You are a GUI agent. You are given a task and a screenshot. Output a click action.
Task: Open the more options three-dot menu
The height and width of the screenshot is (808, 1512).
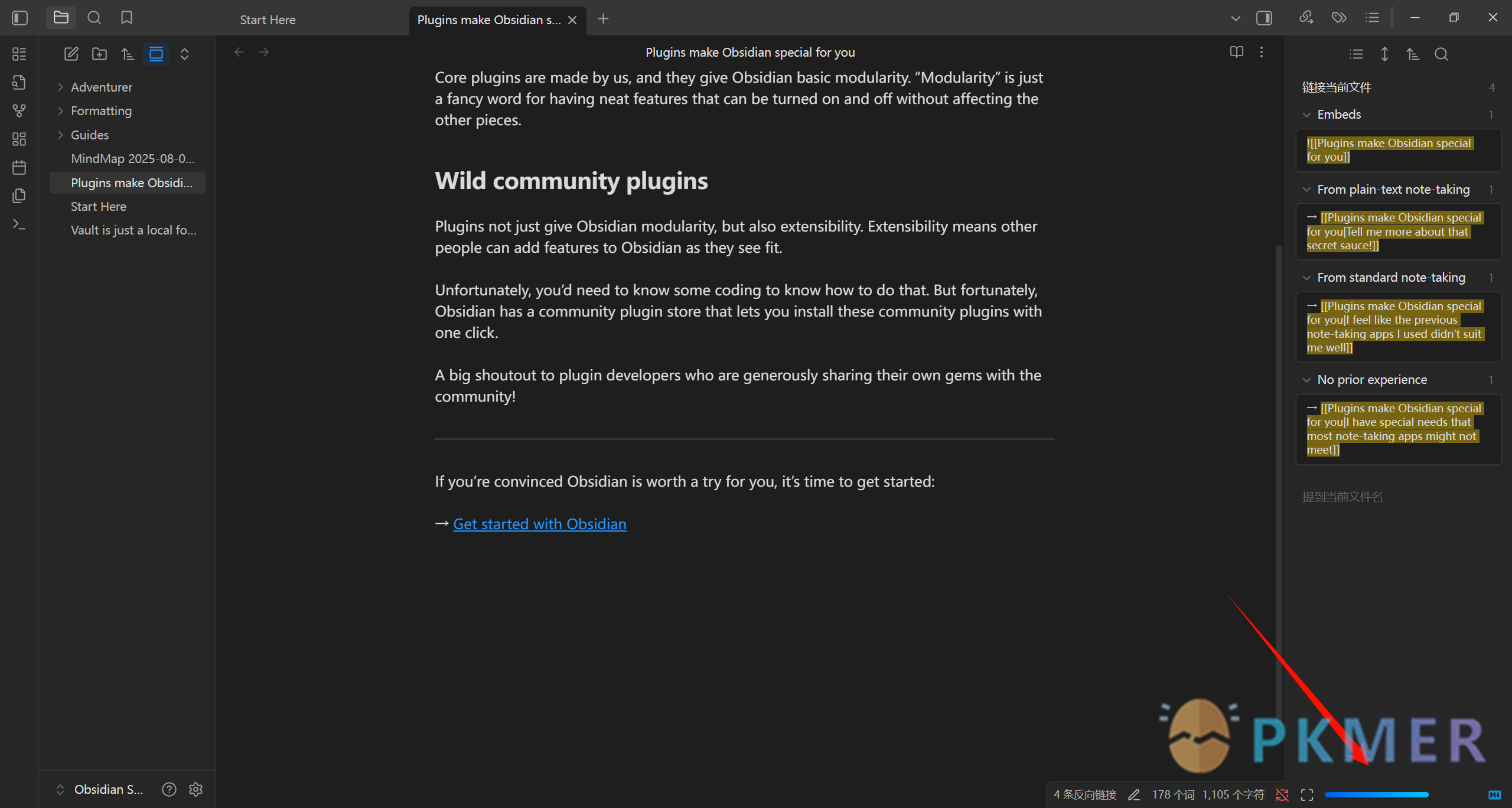click(x=1262, y=52)
